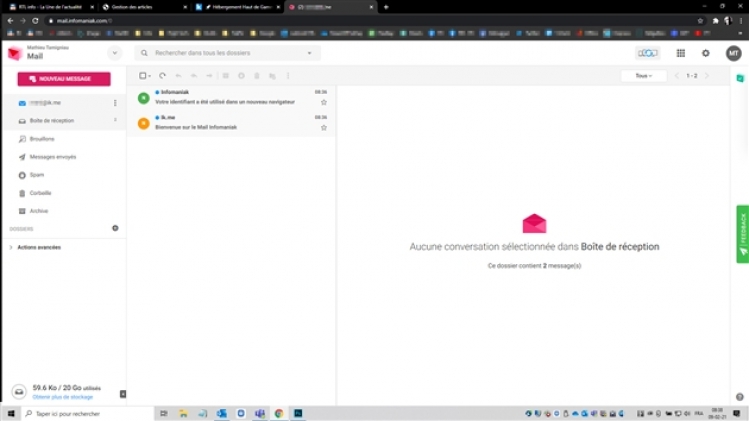Click the storage usage disk icon
Image resolution: width=749 pixels, height=421 pixels.
[x=19, y=392]
